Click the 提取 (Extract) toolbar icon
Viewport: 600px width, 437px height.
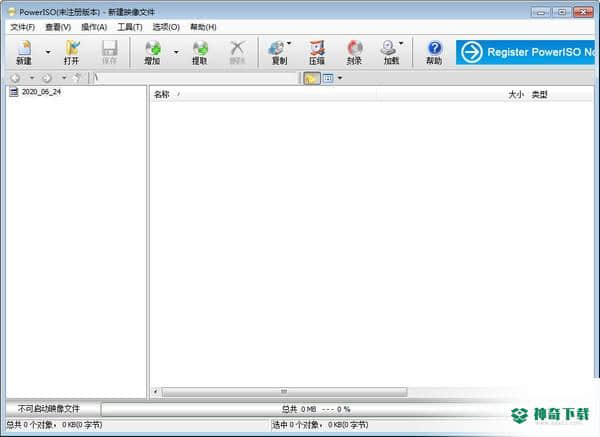click(x=200, y=52)
